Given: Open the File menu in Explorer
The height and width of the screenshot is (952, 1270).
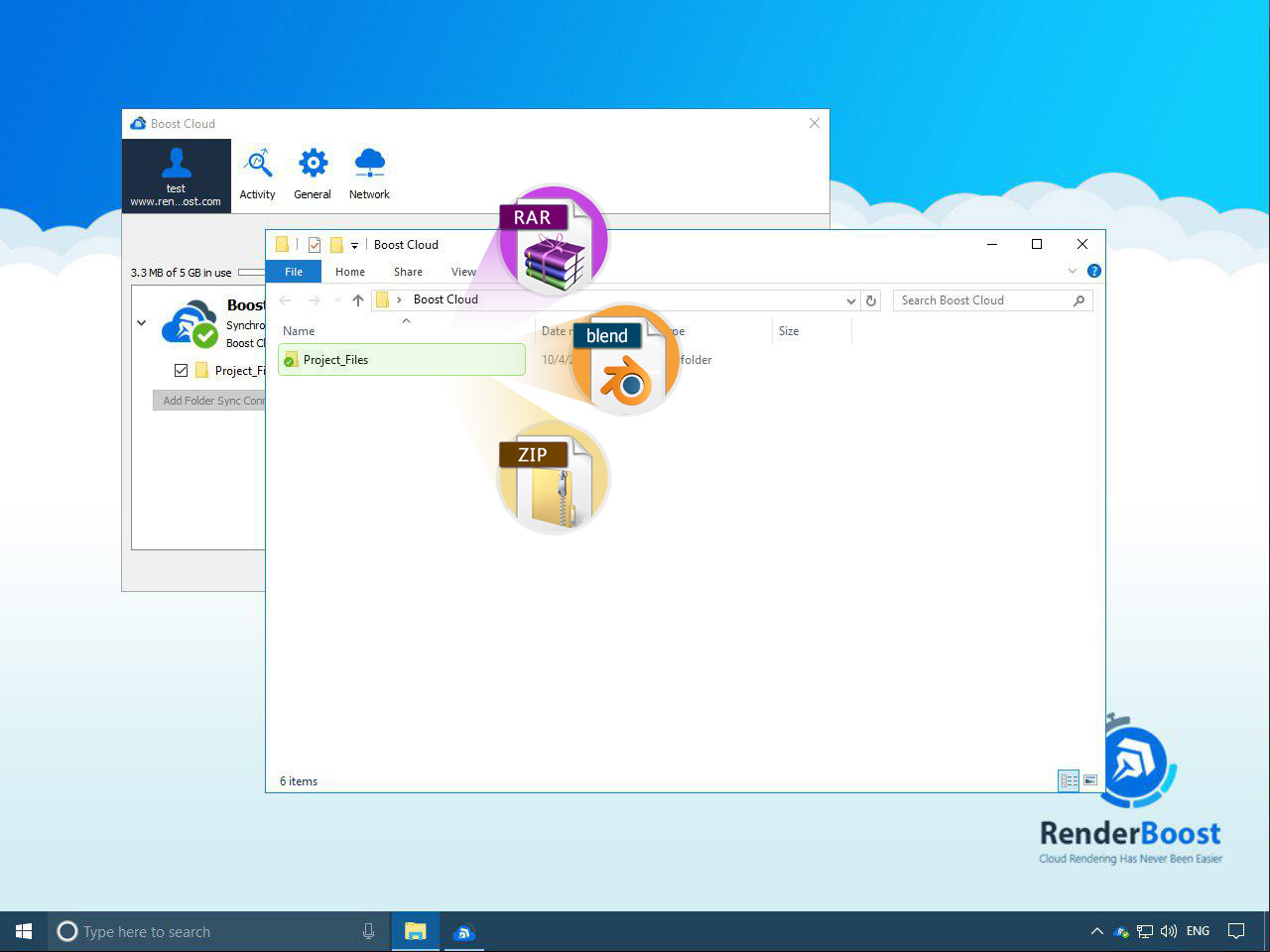Looking at the screenshot, I should coord(294,272).
